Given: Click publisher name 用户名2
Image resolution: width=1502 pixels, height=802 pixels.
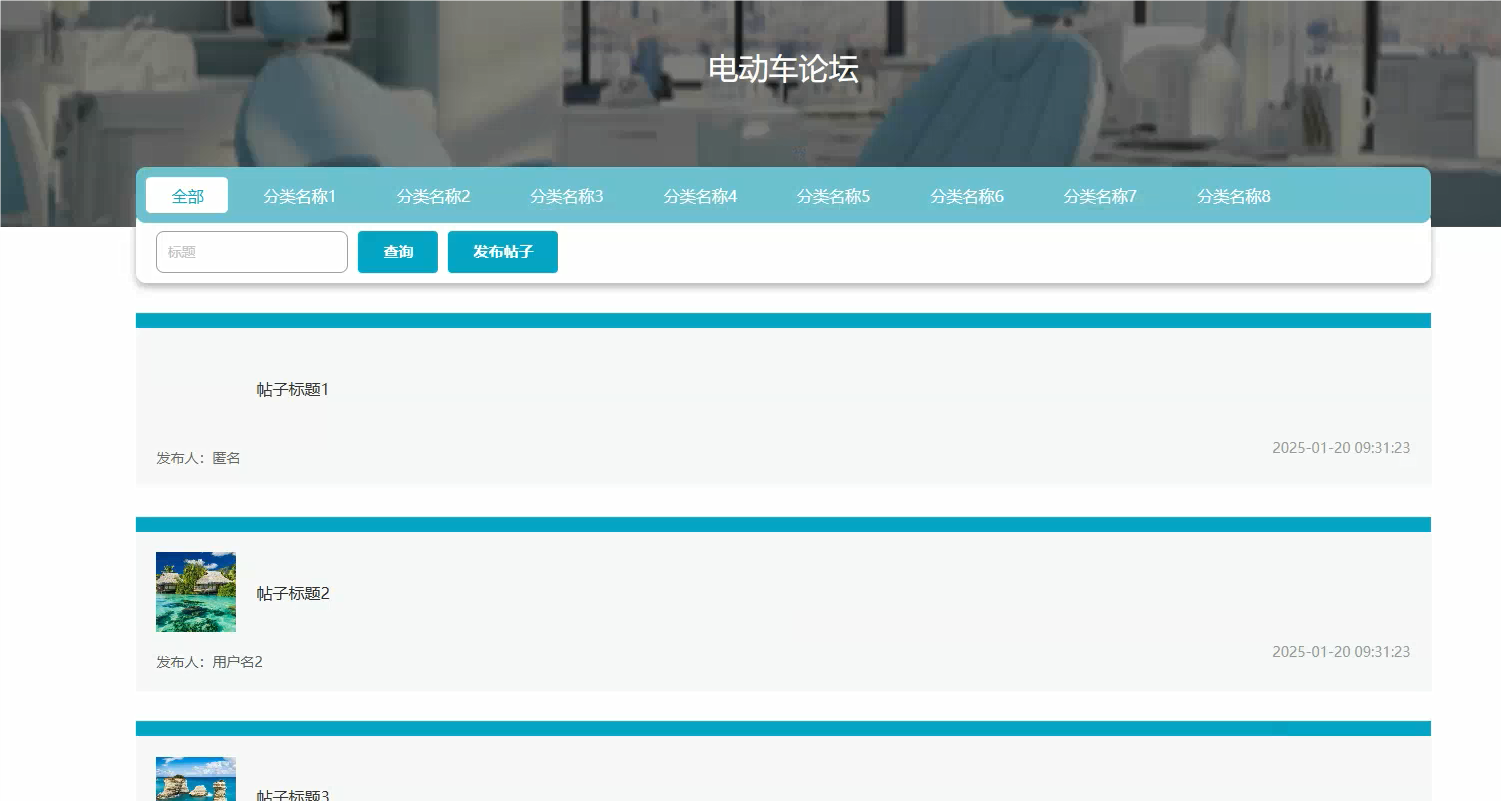Looking at the screenshot, I should click(x=237, y=661).
